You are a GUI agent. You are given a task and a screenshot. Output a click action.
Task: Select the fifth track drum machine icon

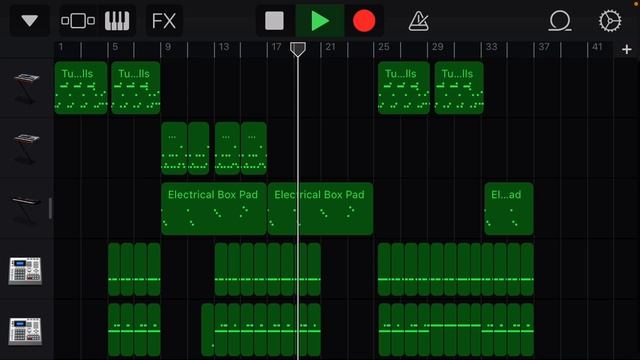tap(25, 331)
